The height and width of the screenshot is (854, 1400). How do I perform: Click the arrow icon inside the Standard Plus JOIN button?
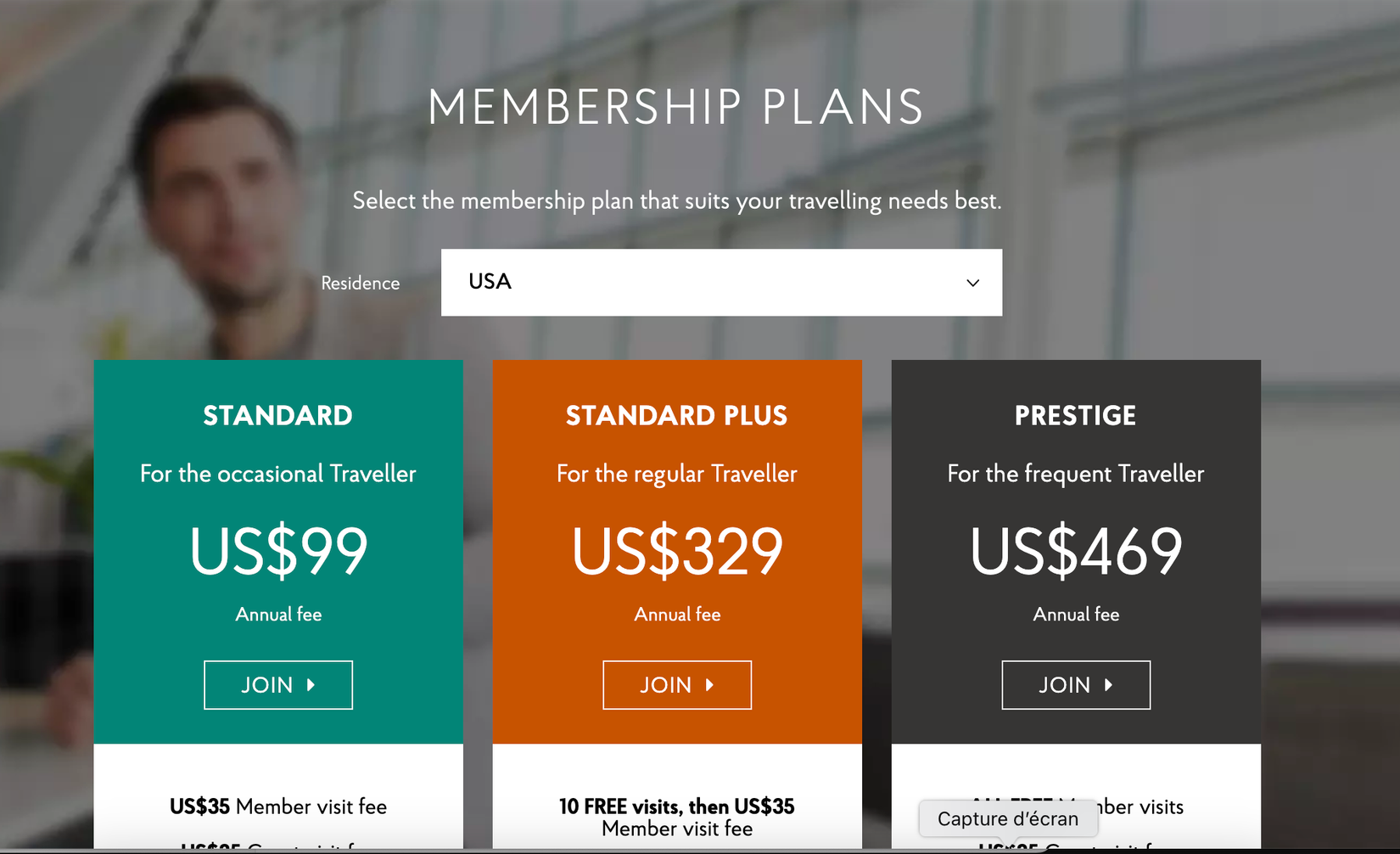(x=711, y=684)
